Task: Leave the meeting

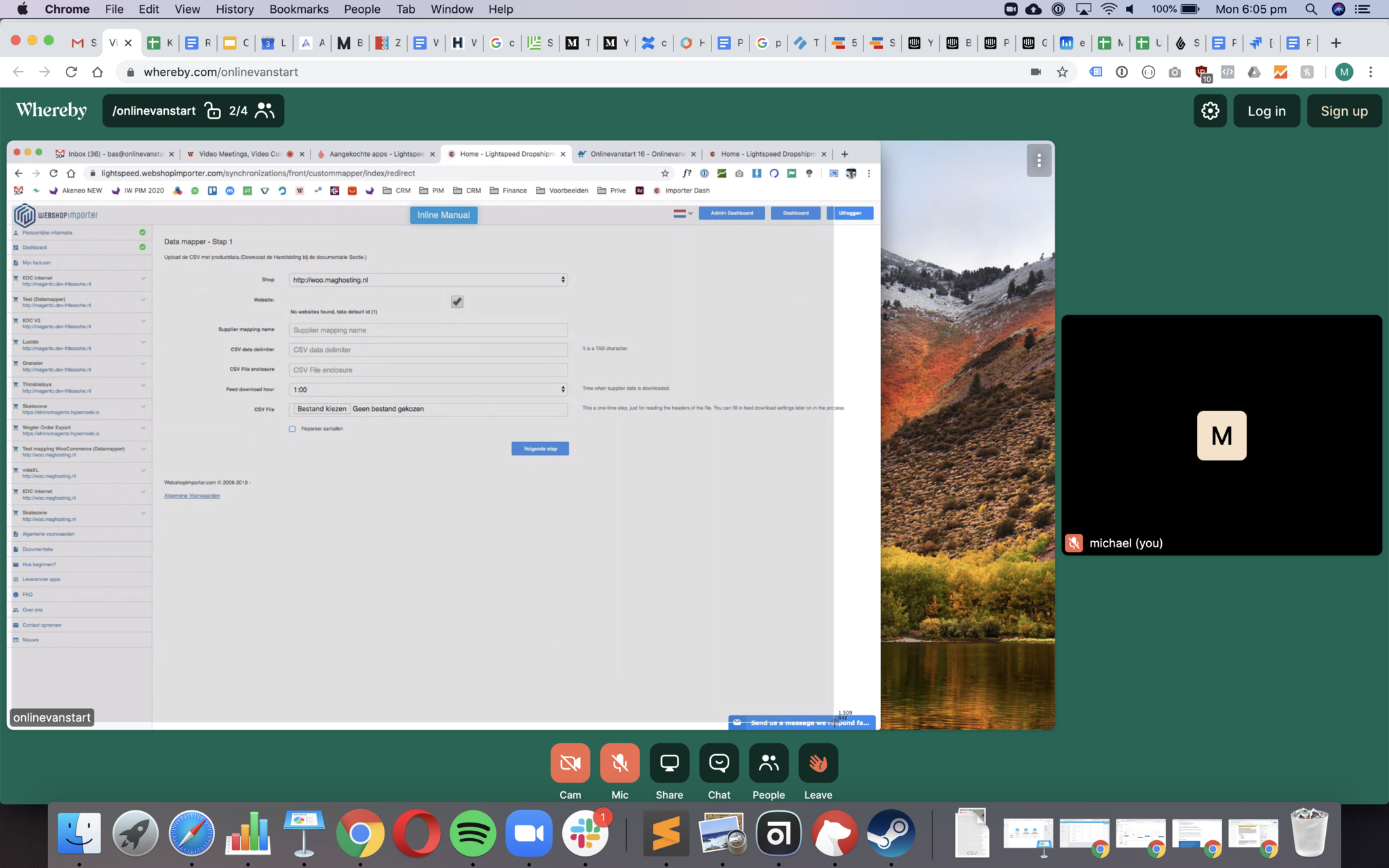Action: pos(818,763)
